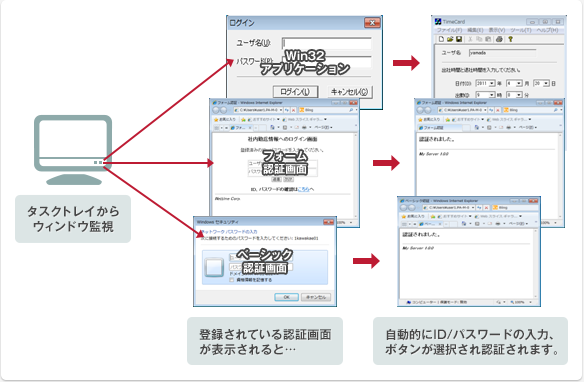584x382 pixels.
Task: Click the New file icon in TimeCard toolbar
Action: (441, 39)
